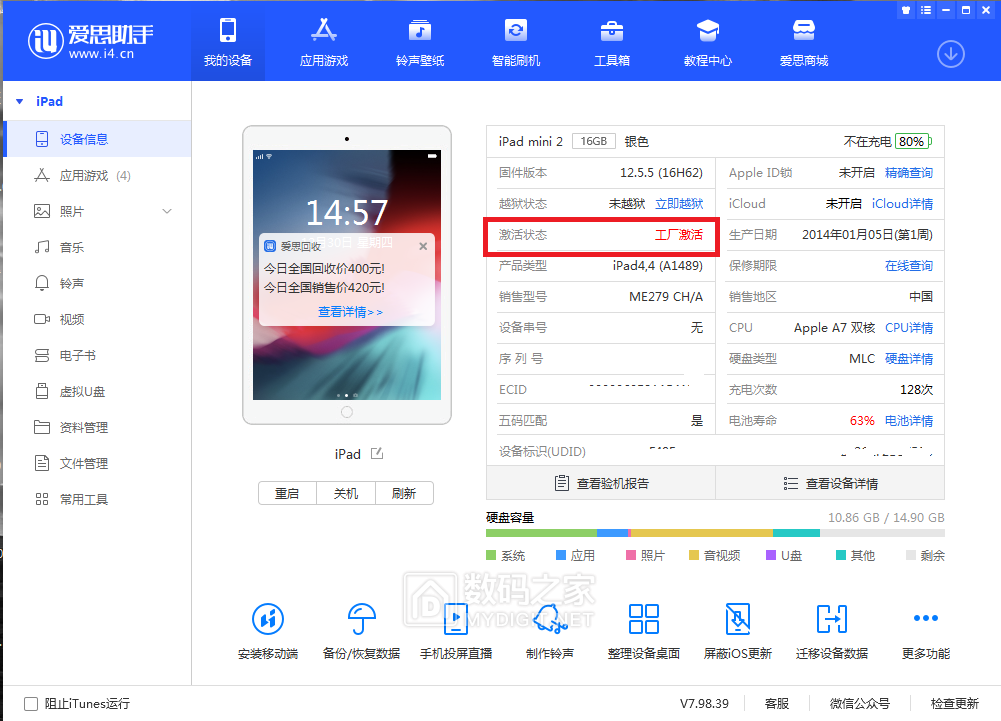The image size is (1001, 721).
Task: Open CPU详情 link
Action: pos(908,328)
